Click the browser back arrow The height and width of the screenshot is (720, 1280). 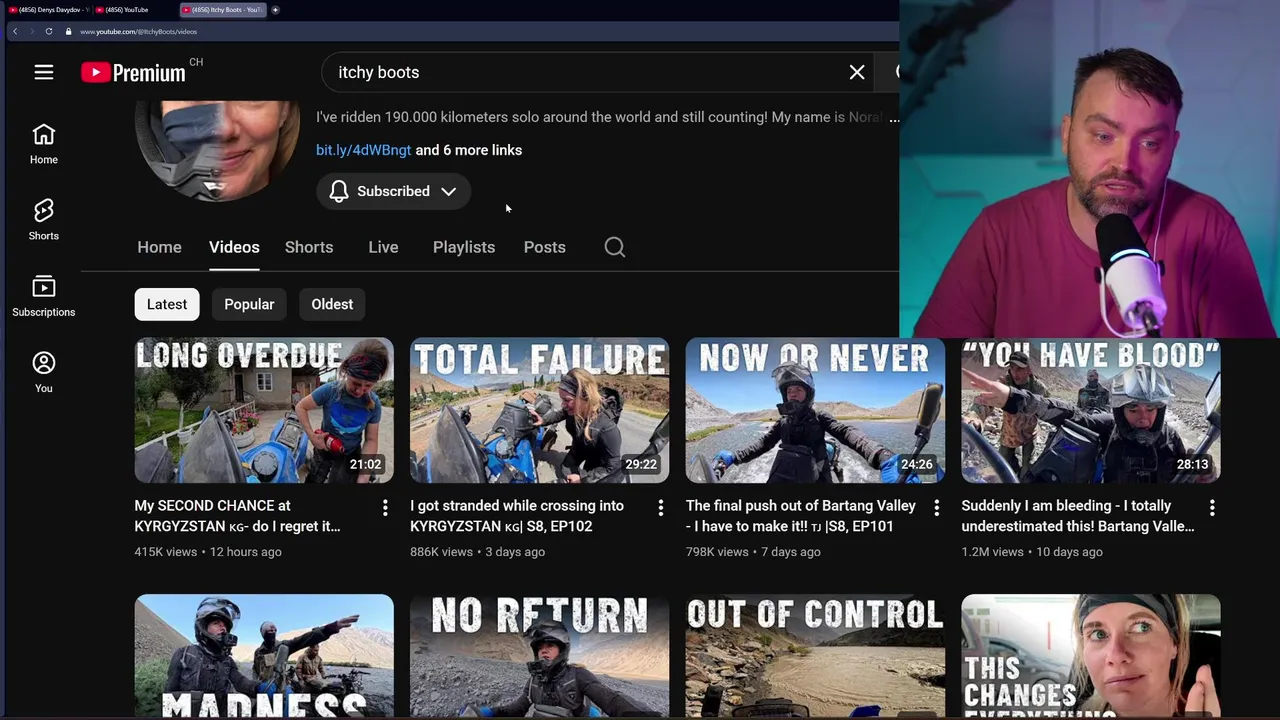click(x=15, y=31)
